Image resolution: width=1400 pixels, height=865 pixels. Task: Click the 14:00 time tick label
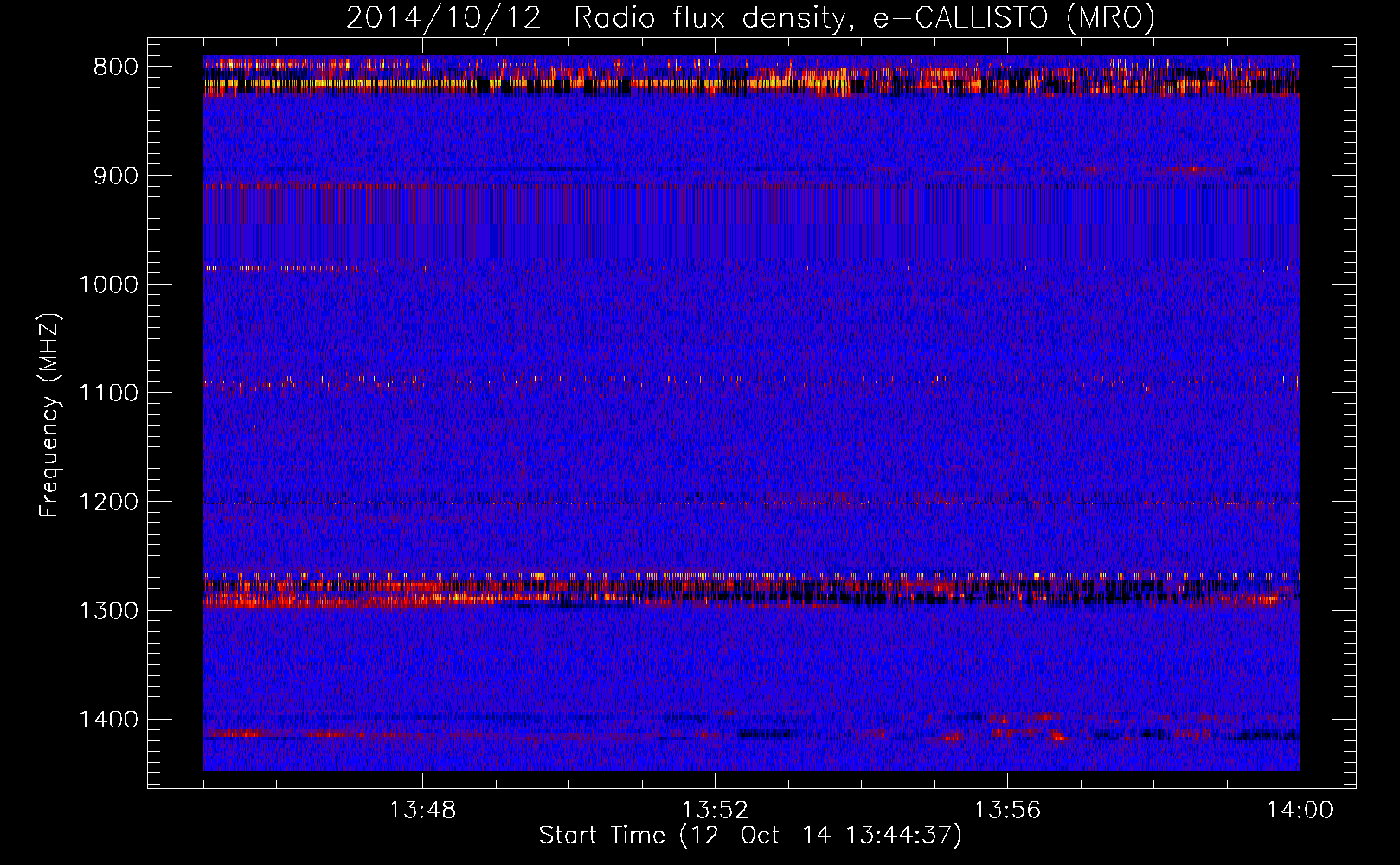(x=1300, y=811)
